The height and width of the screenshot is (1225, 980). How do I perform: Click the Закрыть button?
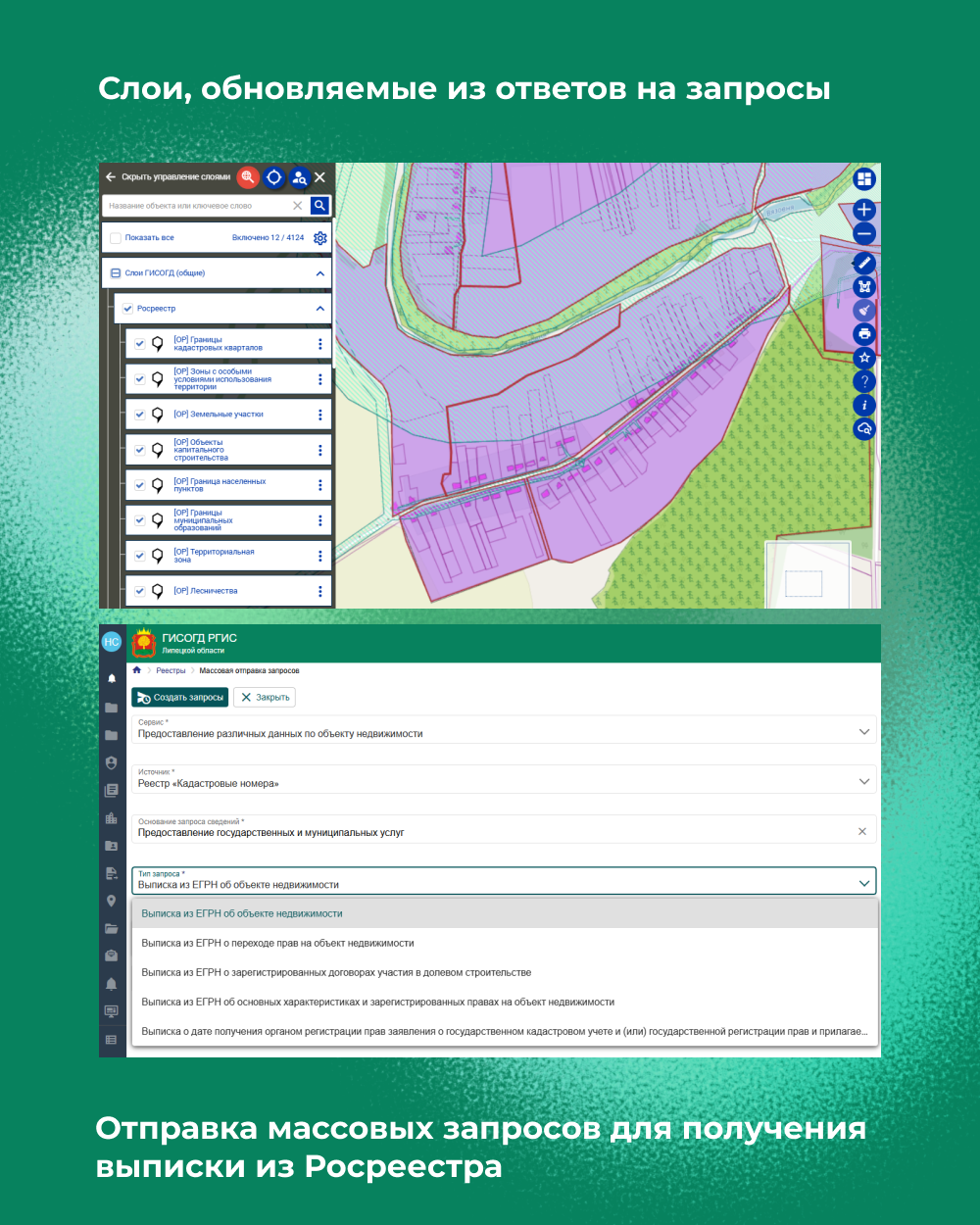point(265,698)
